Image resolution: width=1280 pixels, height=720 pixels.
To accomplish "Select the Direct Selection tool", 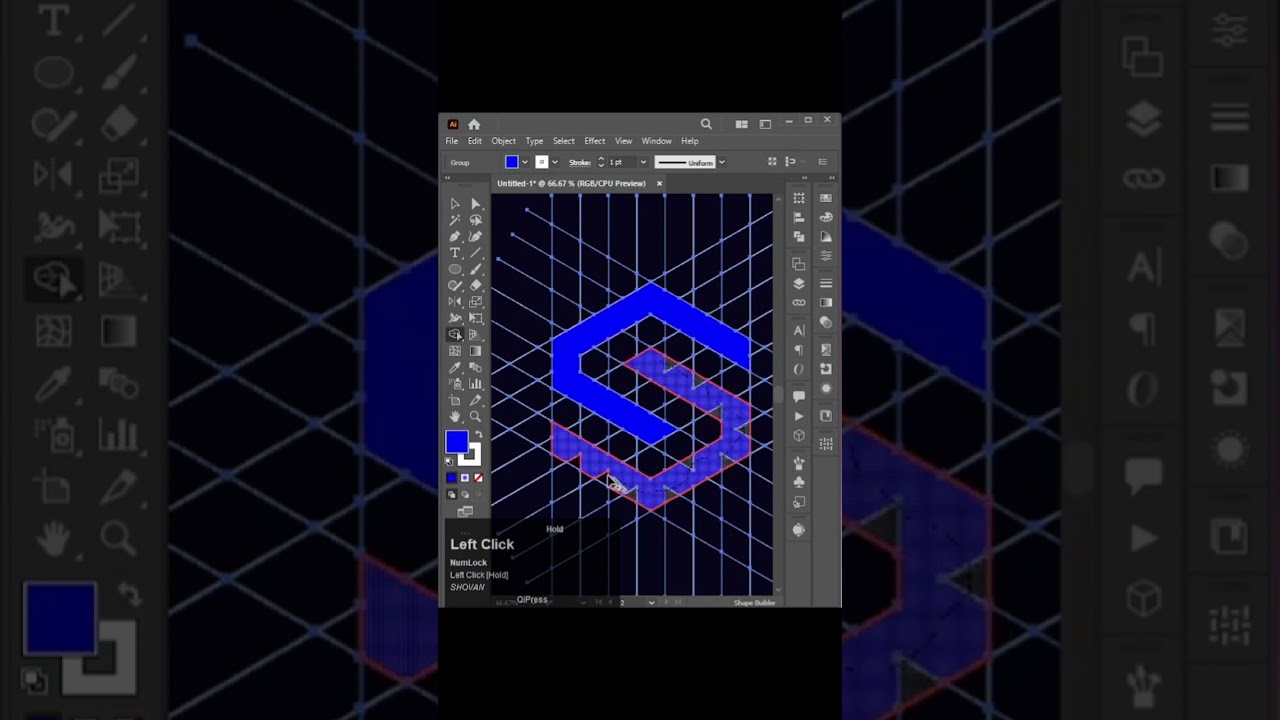I will pyautogui.click(x=475, y=204).
